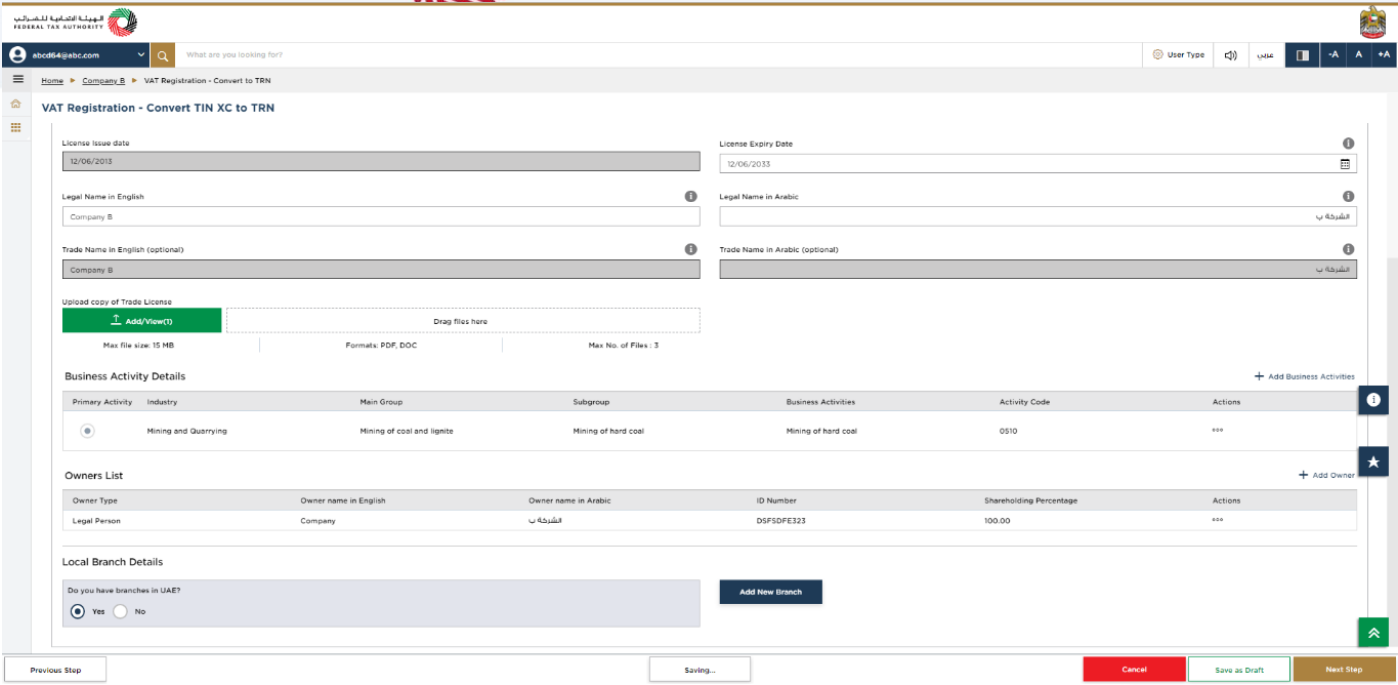Viewport: 1398px width, 685px height.
Task: Select Yes for branches in UAE
Action: pos(78,611)
